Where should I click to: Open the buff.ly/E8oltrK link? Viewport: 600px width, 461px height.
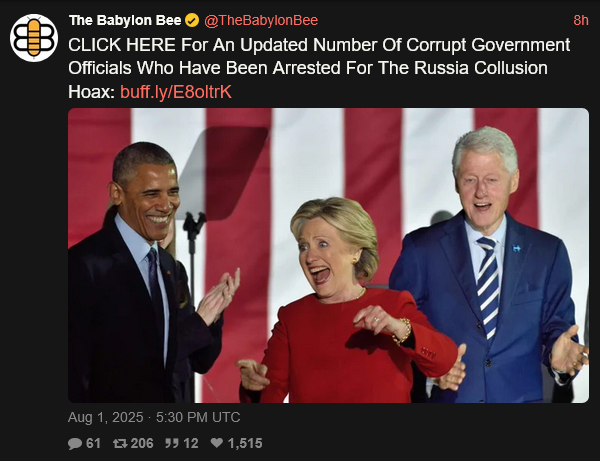[176, 92]
